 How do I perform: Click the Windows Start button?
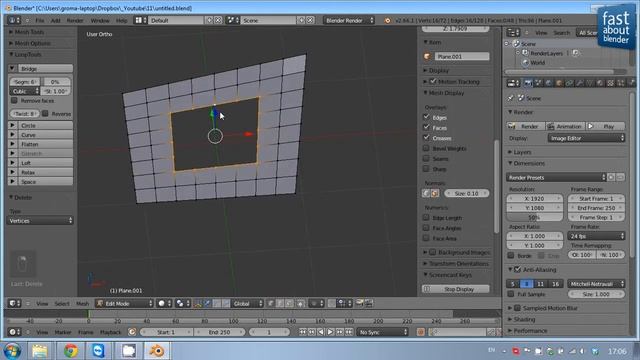[12, 350]
